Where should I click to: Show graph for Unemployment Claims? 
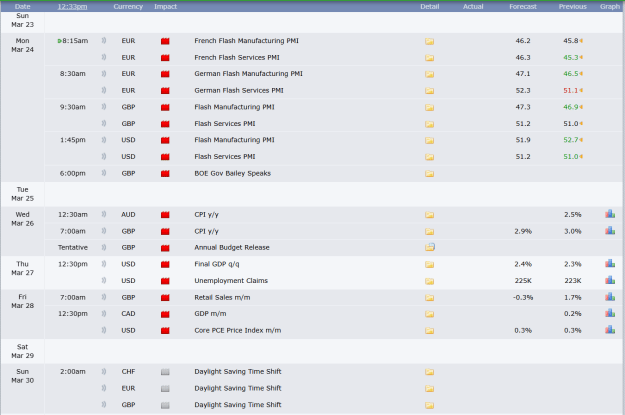[610, 280]
